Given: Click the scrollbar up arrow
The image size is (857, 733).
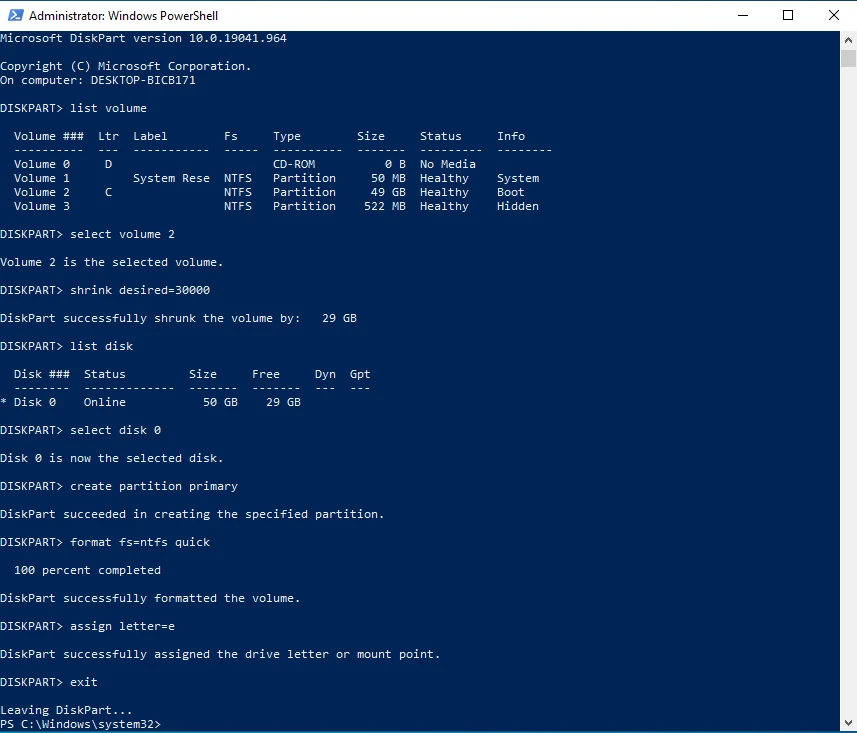Looking at the screenshot, I should [848, 39].
